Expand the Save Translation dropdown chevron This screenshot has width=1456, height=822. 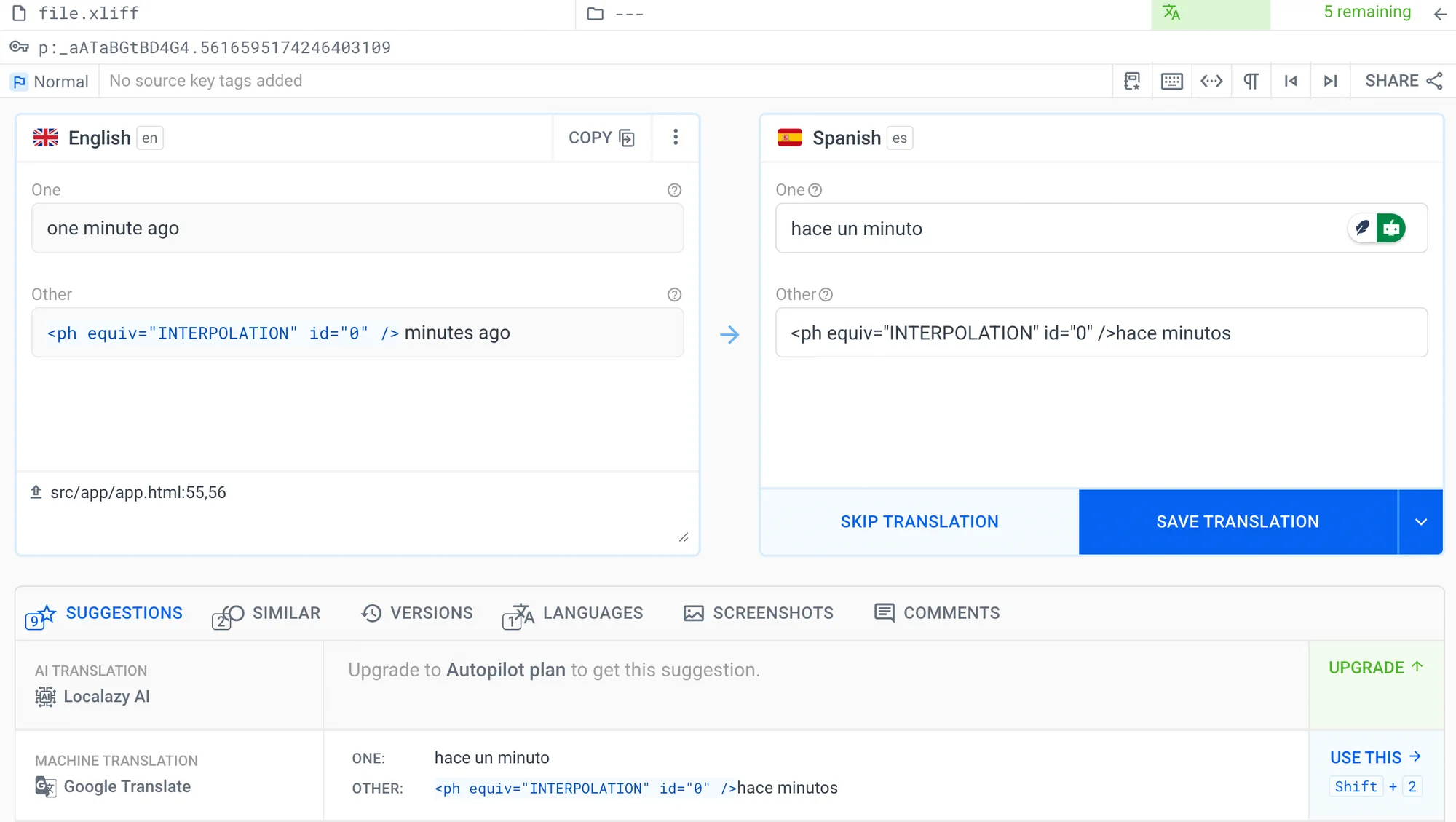[x=1420, y=522]
